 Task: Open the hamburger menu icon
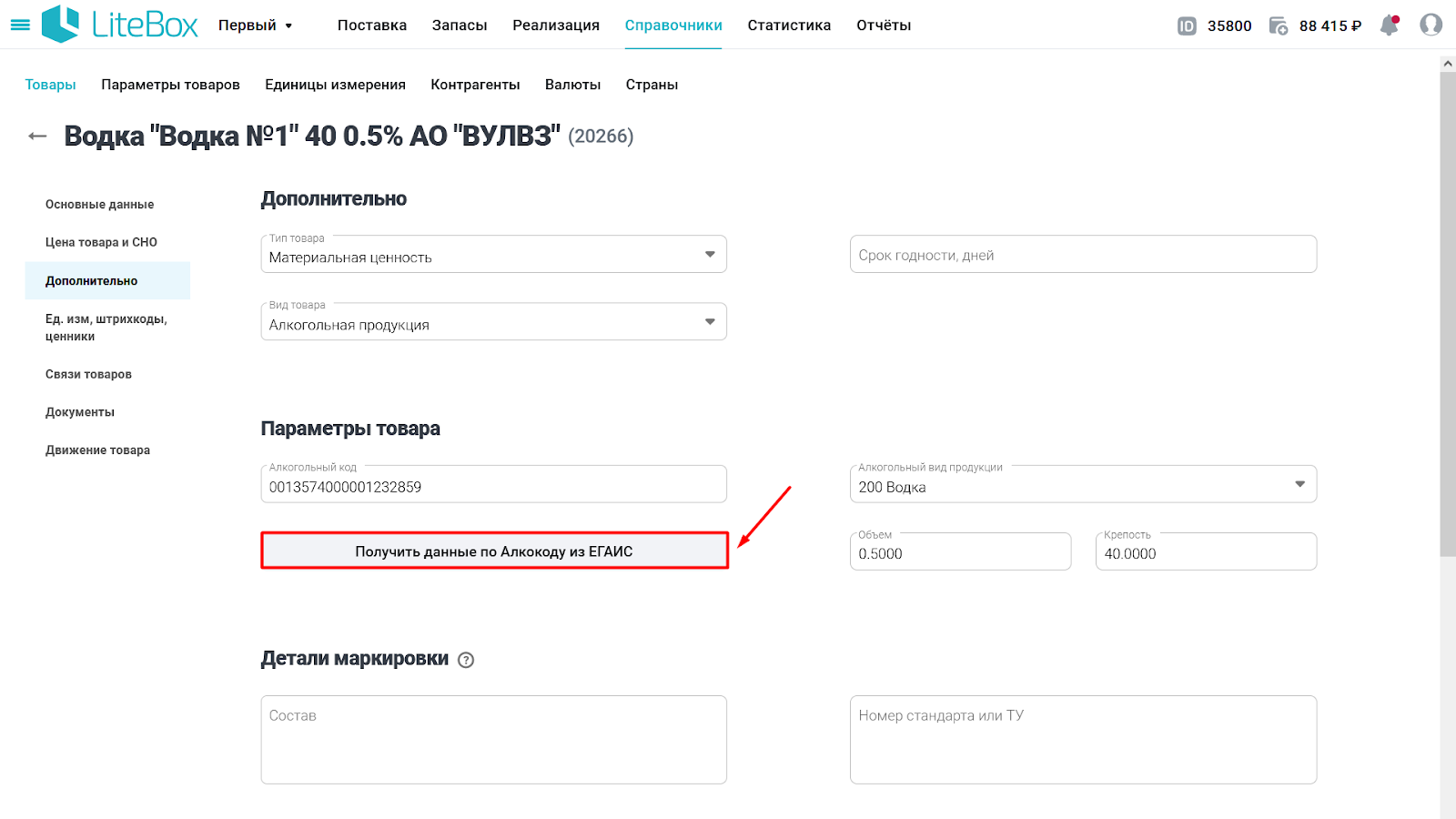click(x=20, y=25)
